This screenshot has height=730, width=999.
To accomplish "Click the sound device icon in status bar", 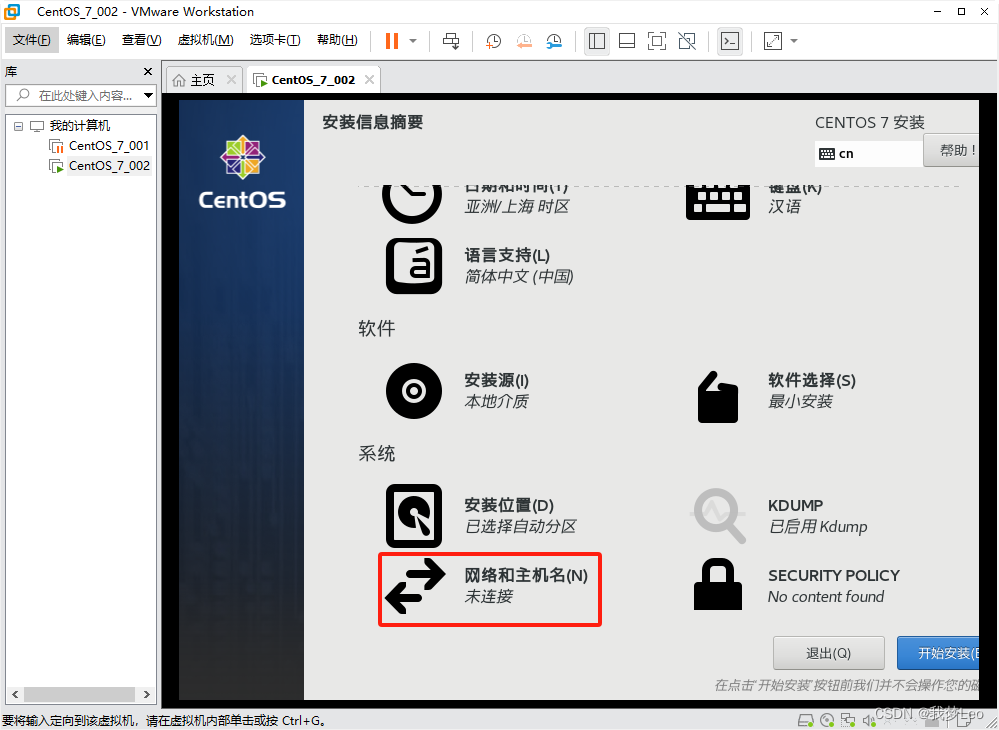I will pos(868,719).
